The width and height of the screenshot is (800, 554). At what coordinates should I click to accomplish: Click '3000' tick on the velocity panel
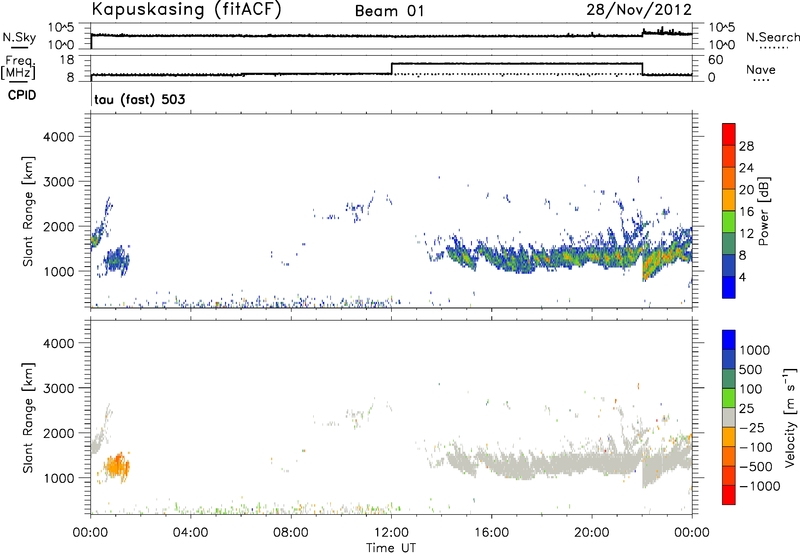click(59, 388)
